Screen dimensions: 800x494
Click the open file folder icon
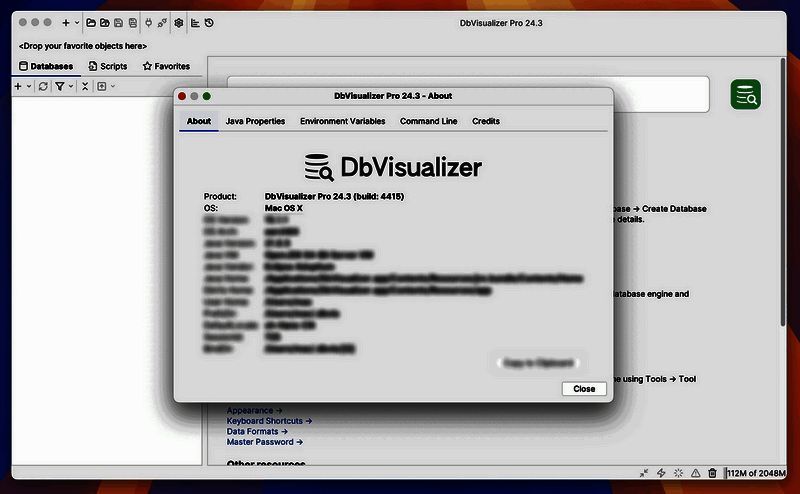tap(91, 22)
